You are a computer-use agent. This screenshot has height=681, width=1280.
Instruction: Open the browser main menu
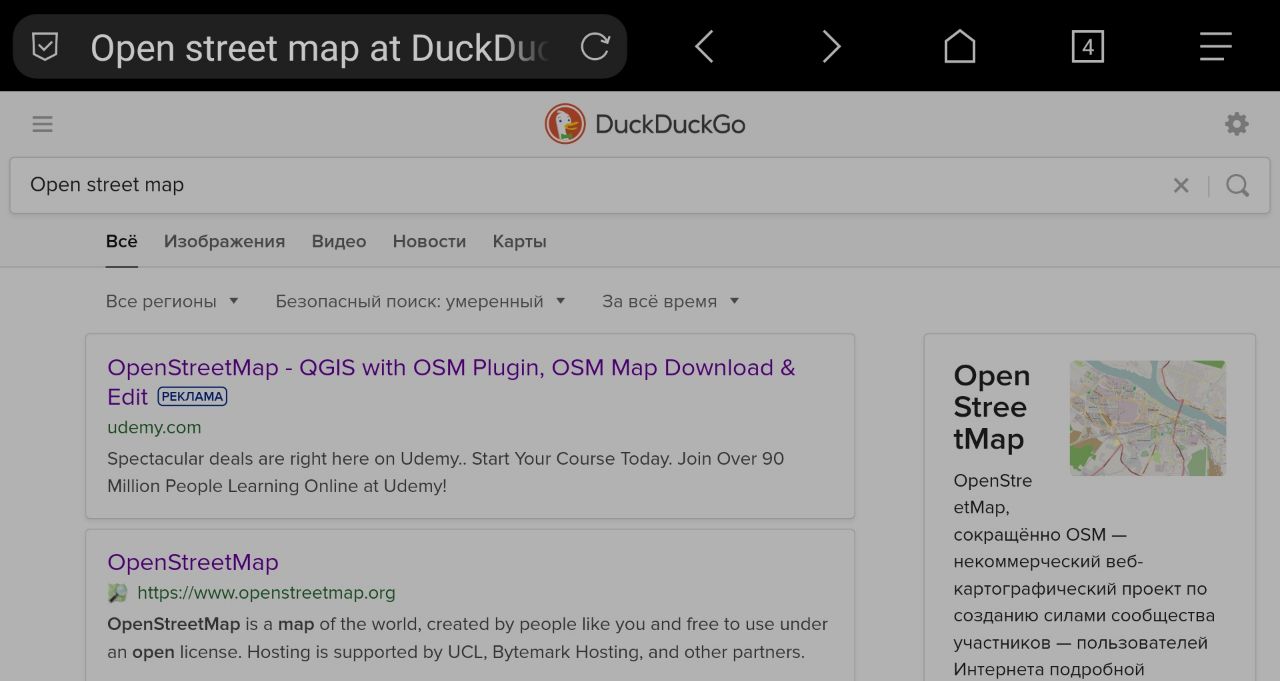coord(1215,46)
